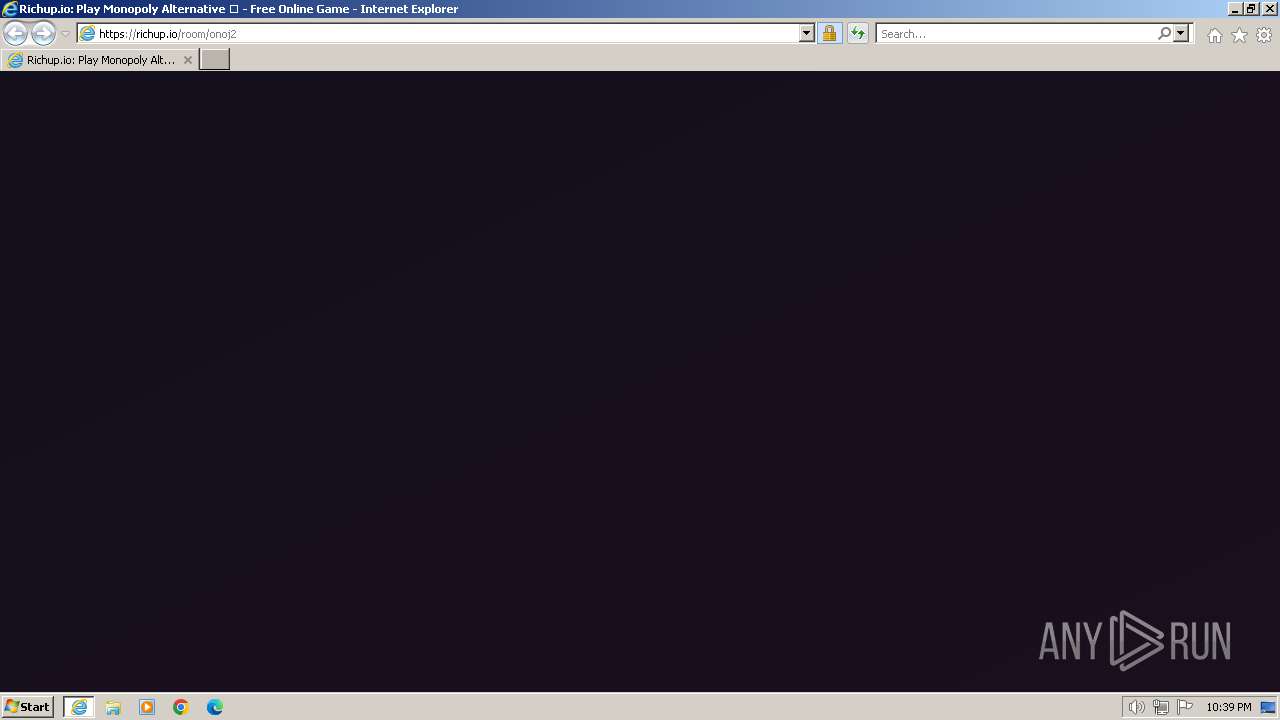Image resolution: width=1280 pixels, height=720 pixels.
Task: Open the recent pages dropdown arrow
Action: point(65,34)
